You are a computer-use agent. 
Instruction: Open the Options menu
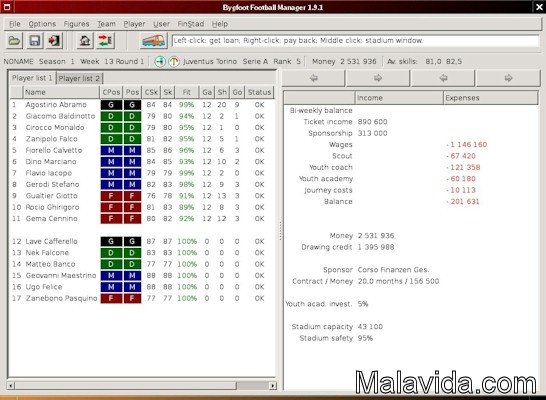click(x=42, y=24)
